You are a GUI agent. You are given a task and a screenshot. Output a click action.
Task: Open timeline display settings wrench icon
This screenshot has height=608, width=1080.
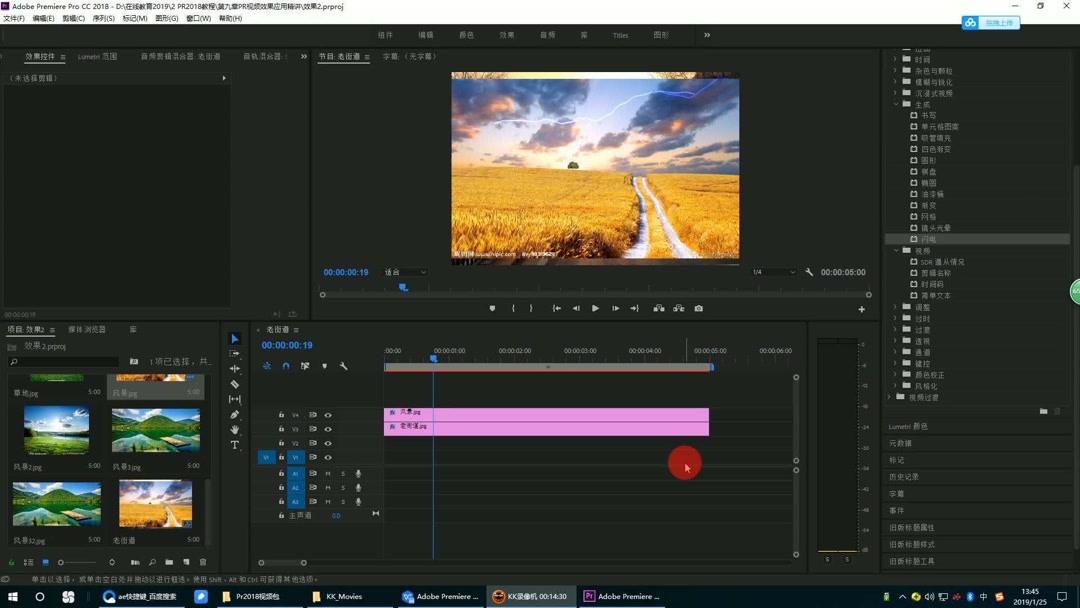coord(343,366)
